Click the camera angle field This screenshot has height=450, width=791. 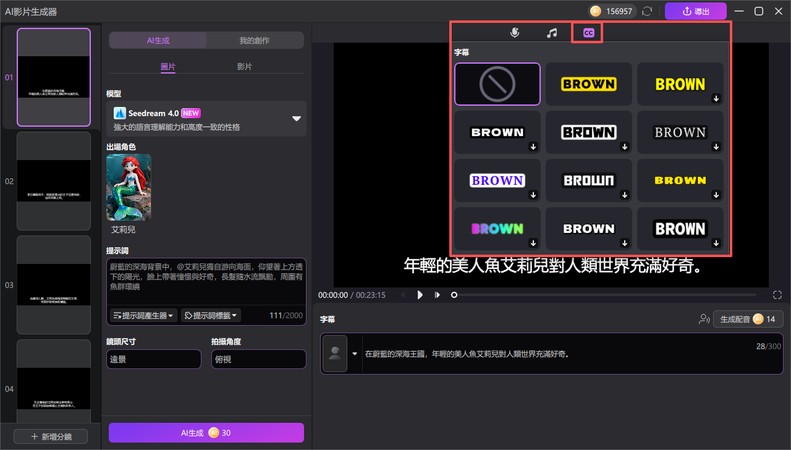coord(258,359)
